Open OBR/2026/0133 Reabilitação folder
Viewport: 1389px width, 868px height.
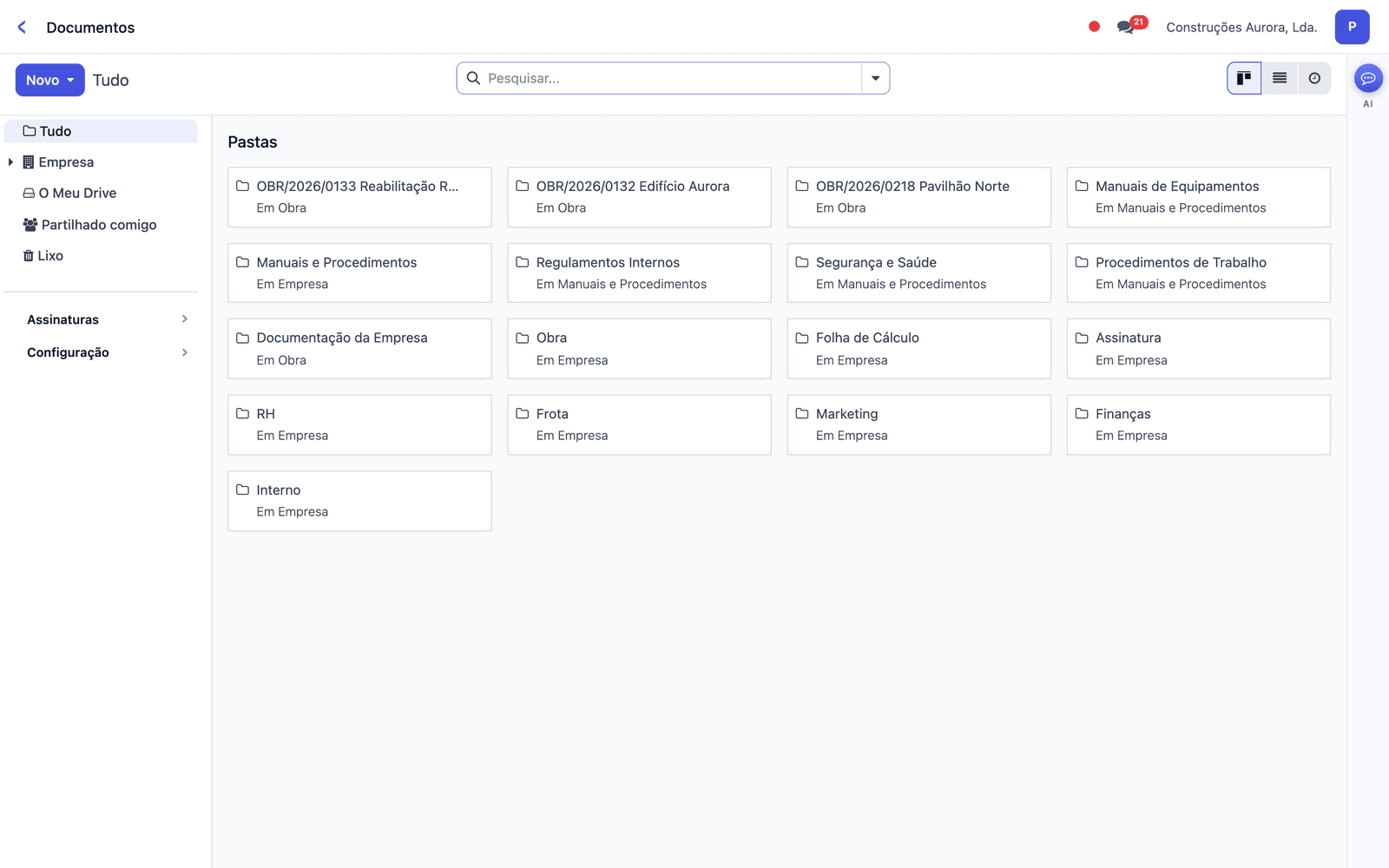(x=359, y=197)
